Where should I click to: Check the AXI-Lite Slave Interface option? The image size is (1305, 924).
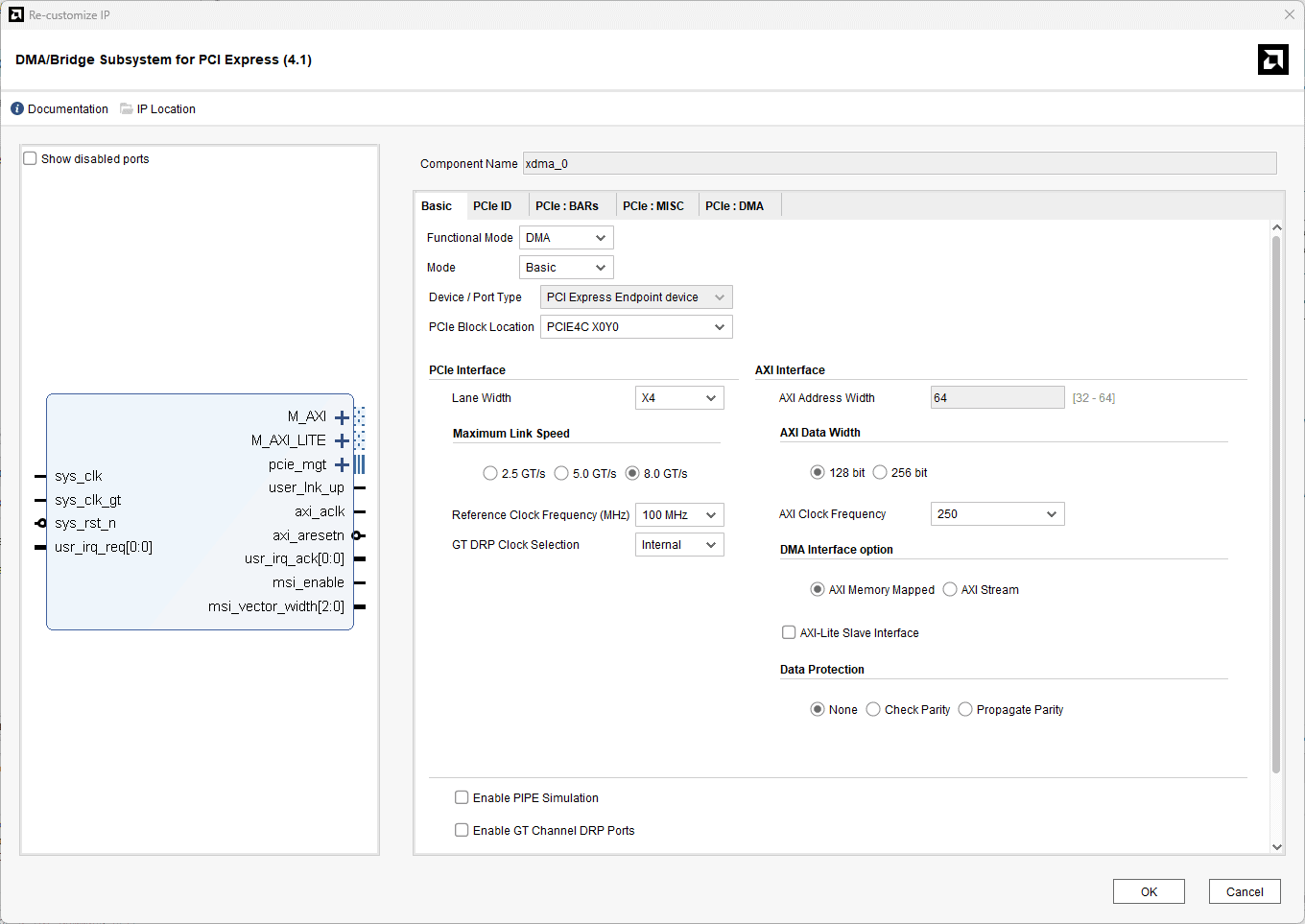(x=789, y=632)
